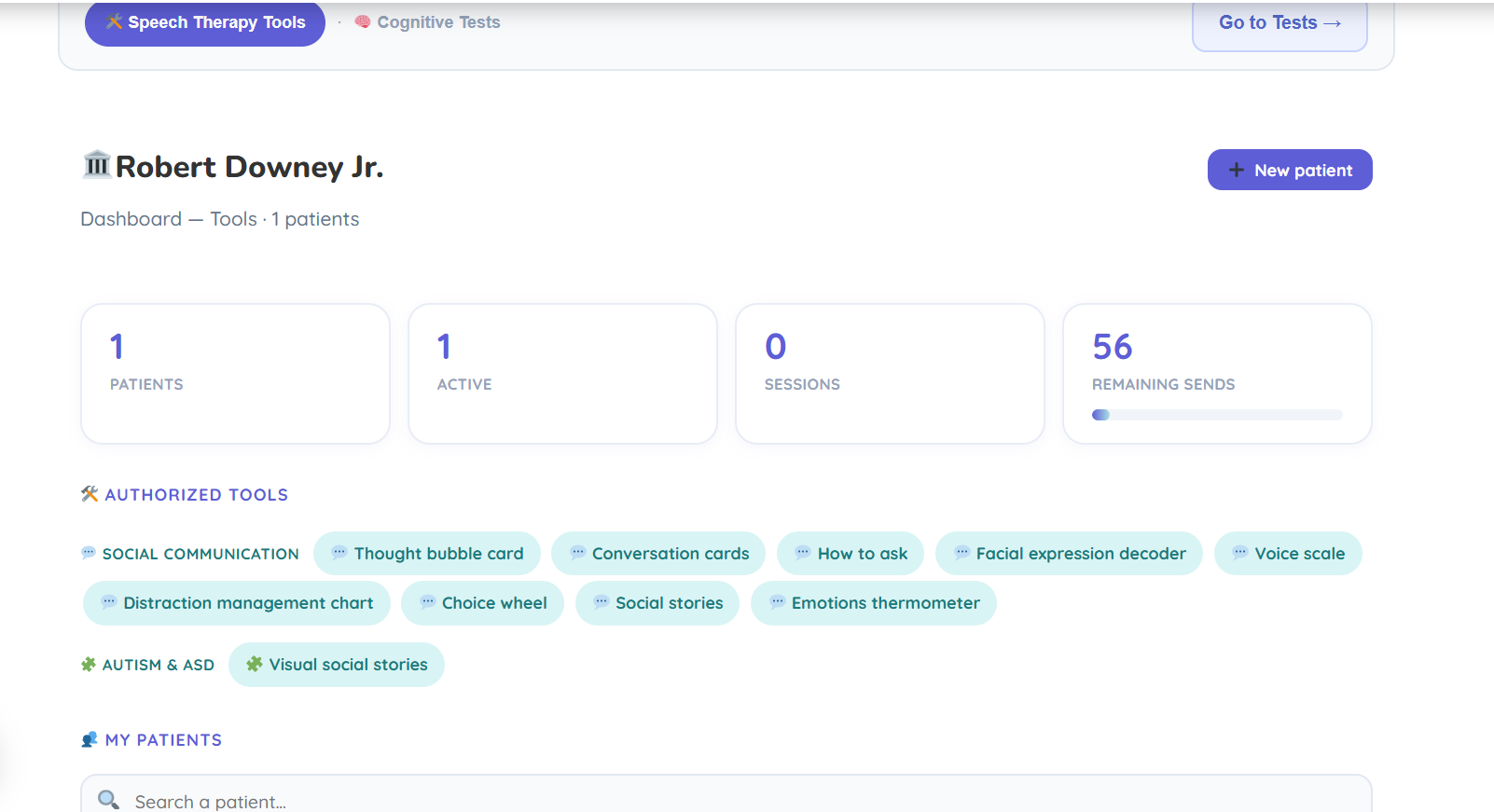
Task: Open the Emotions thermometer tool
Action: [874, 603]
